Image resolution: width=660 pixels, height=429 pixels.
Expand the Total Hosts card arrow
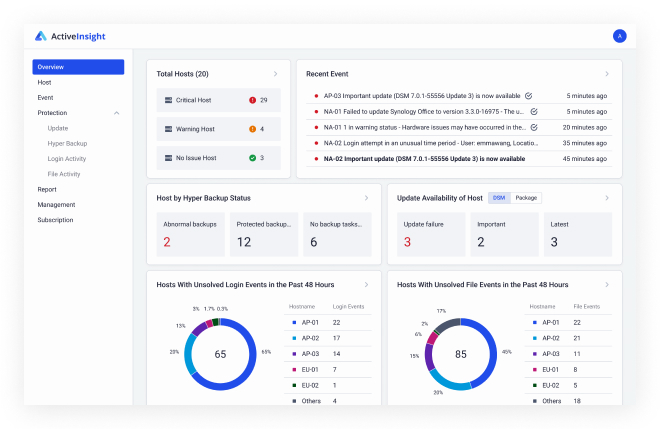[x=275, y=74]
